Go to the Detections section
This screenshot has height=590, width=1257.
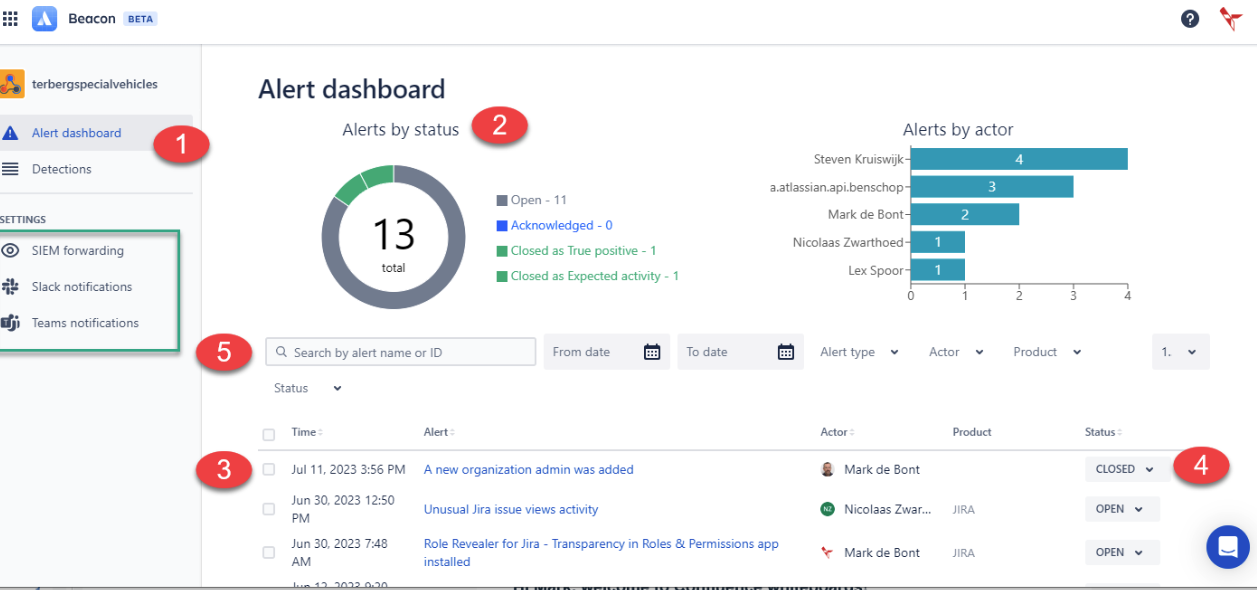click(62, 169)
